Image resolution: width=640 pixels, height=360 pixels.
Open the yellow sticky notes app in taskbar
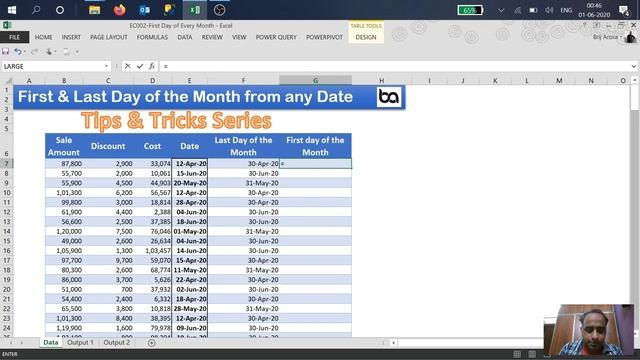pyautogui.click(x=169, y=10)
